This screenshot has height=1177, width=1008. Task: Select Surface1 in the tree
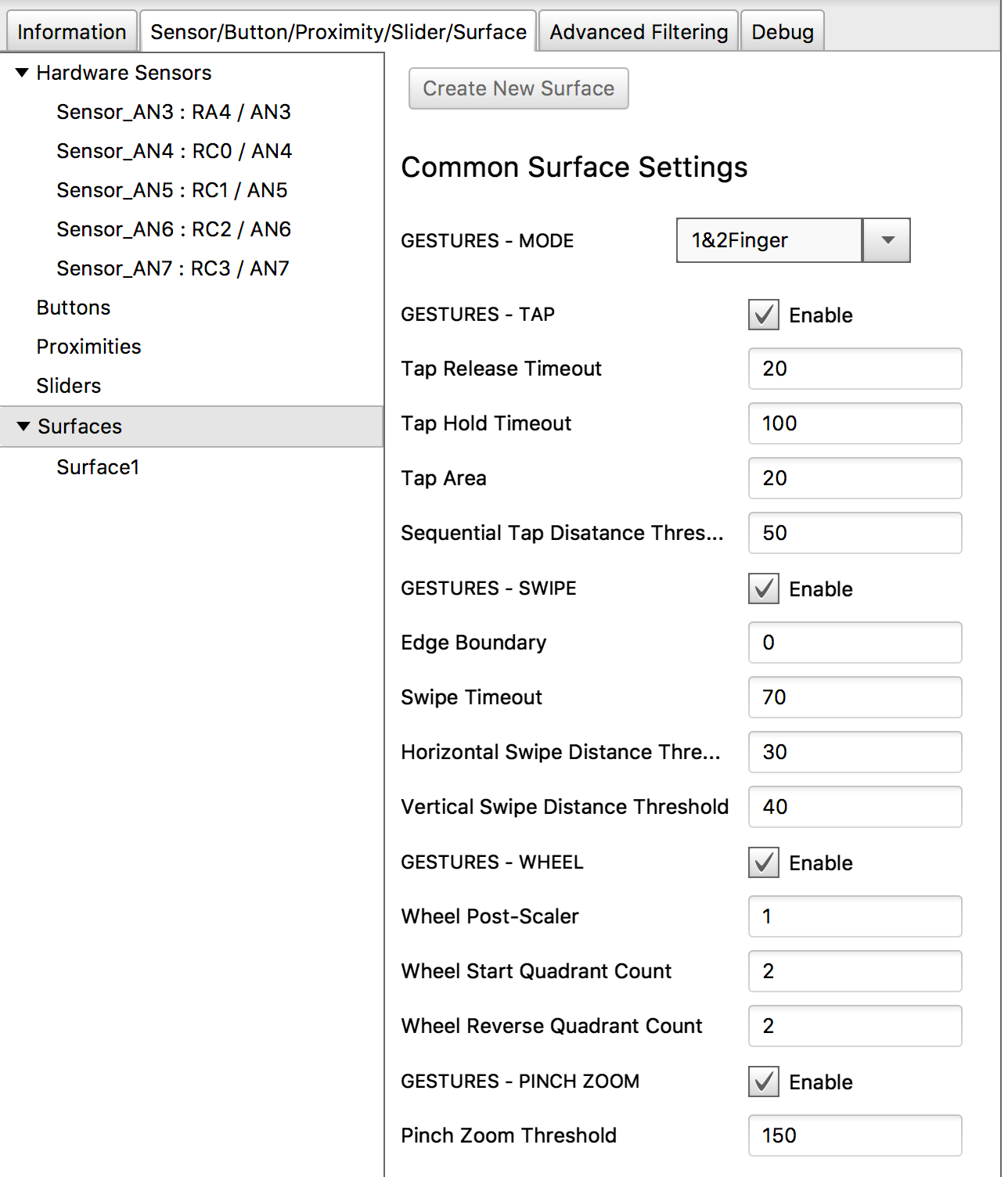[x=98, y=467]
